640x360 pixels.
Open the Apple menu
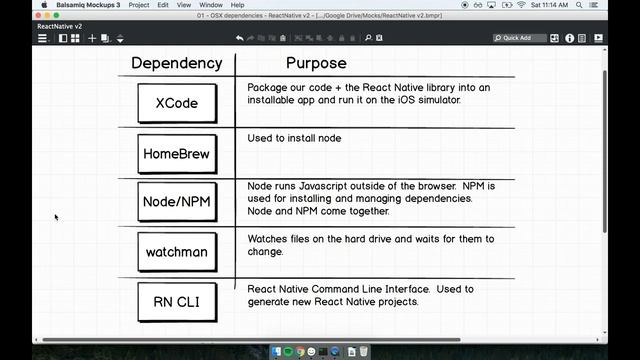point(44,5)
